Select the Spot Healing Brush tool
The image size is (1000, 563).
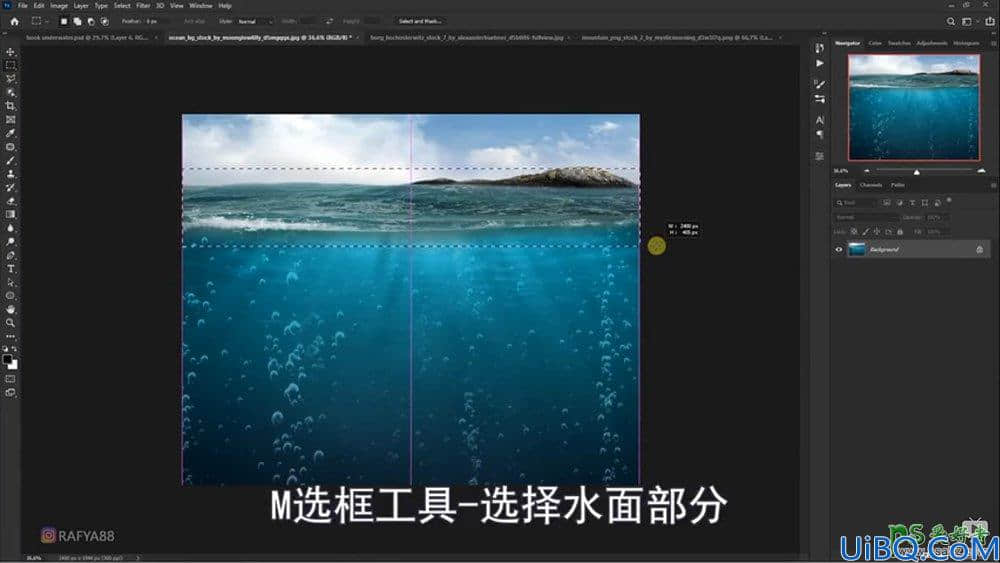[x=10, y=147]
